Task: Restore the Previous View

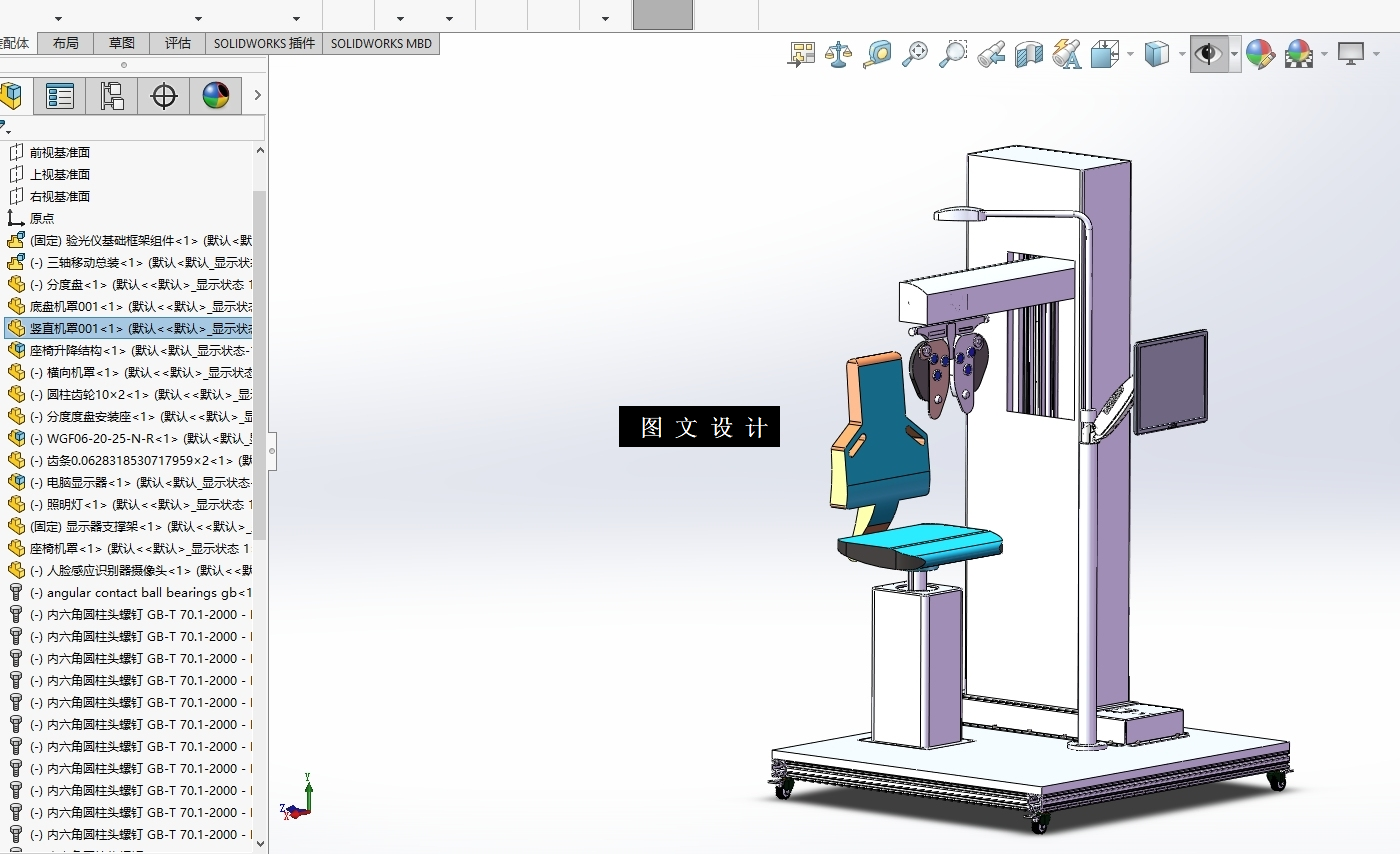Action: click(x=991, y=54)
